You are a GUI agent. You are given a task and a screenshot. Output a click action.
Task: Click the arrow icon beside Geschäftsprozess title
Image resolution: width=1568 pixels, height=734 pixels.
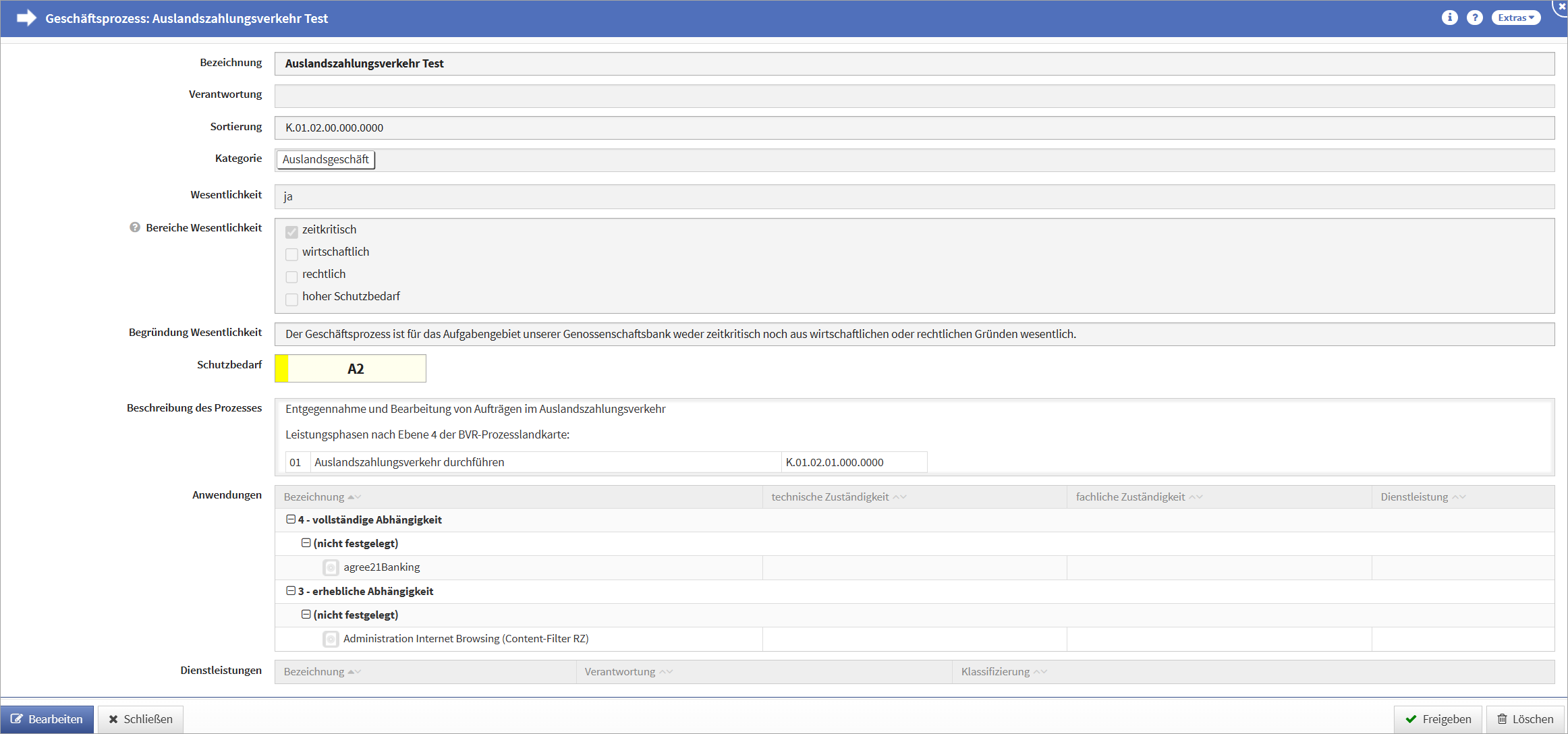click(x=26, y=18)
